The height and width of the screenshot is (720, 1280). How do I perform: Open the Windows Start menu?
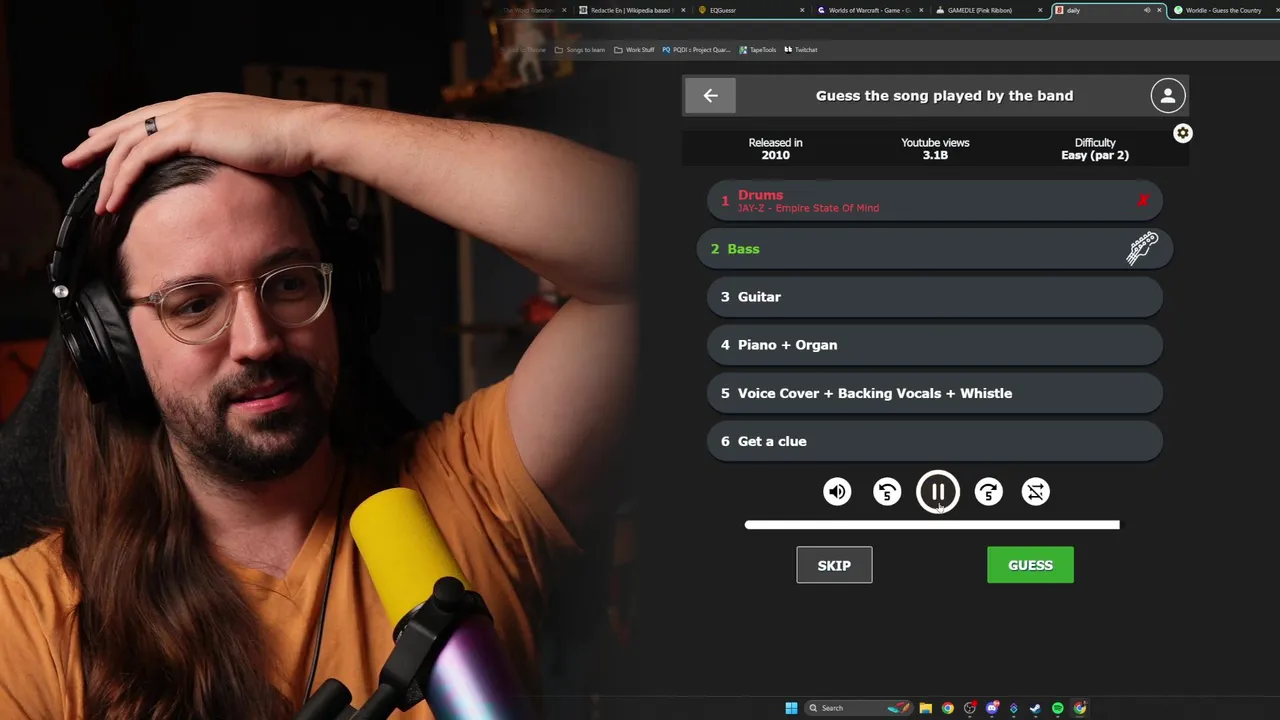click(791, 708)
